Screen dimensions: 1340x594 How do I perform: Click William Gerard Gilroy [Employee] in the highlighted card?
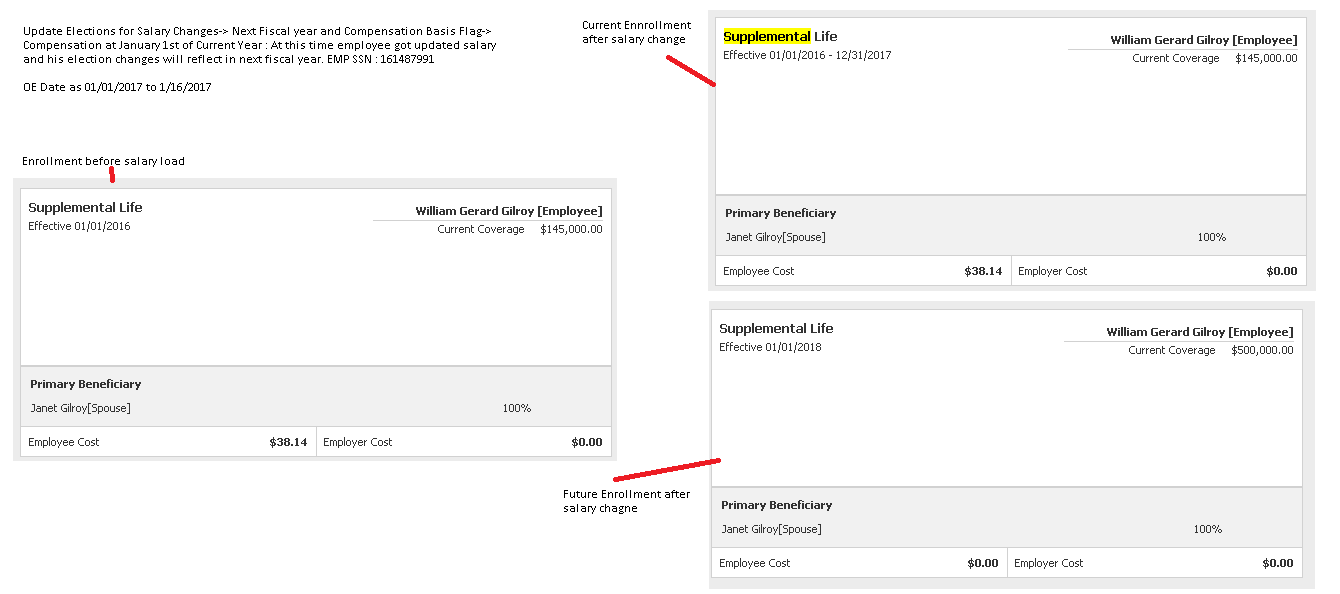(x=1203, y=40)
